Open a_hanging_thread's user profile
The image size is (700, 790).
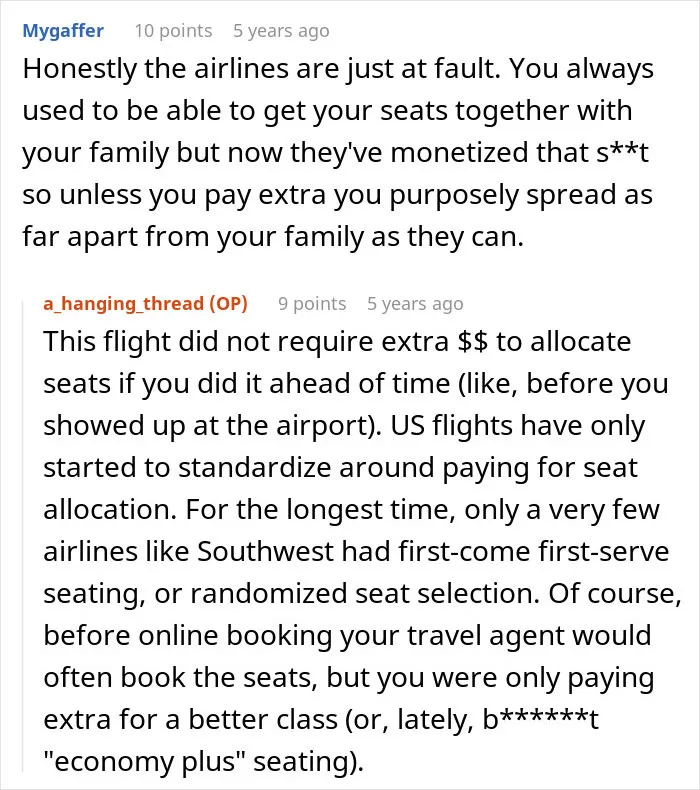[x=123, y=304]
